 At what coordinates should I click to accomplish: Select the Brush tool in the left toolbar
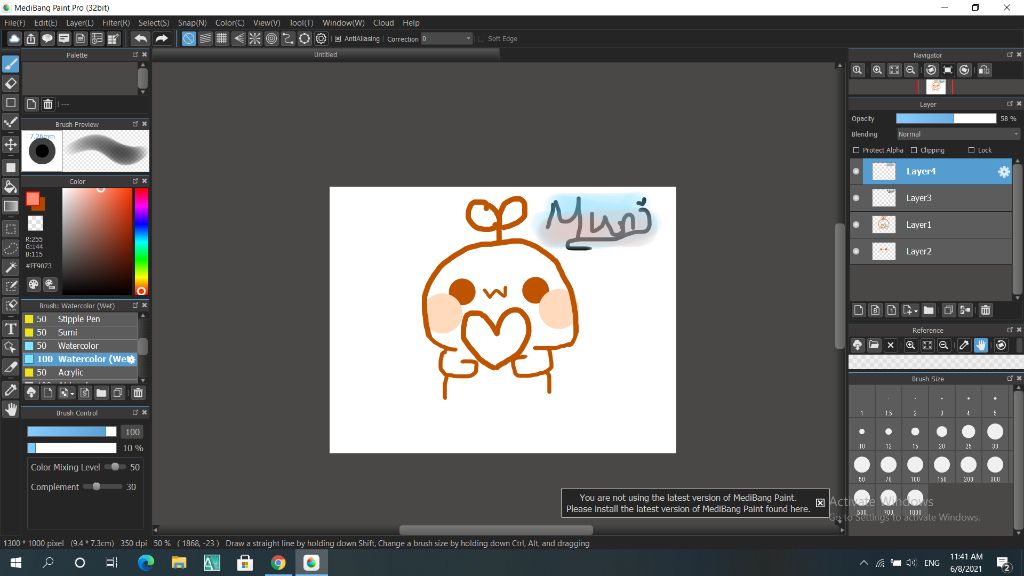(x=10, y=64)
